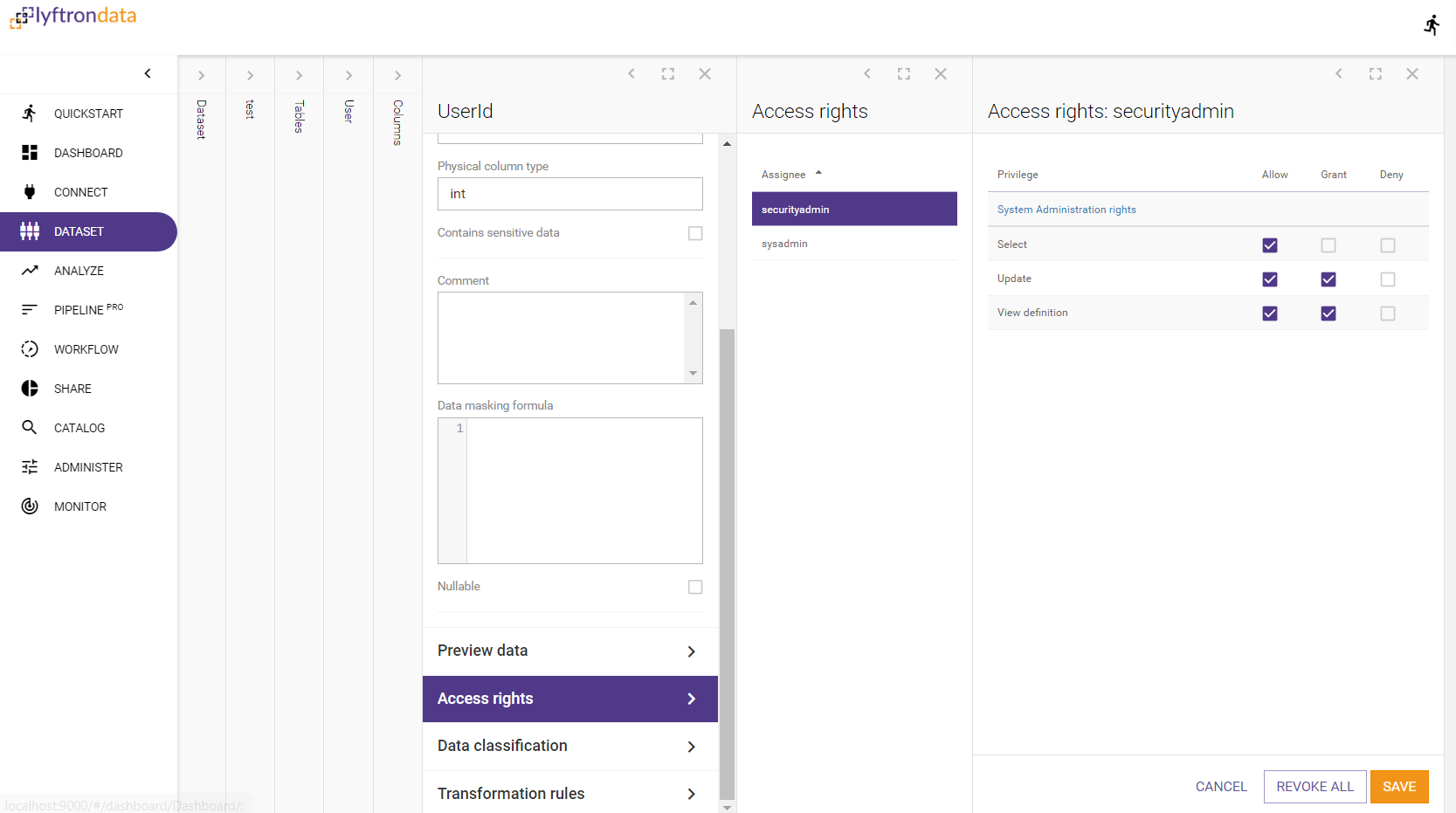Image resolution: width=1456 pixels, height=813 pixels.
Task: Toggle Contains sensitive data checkbox
Action: 695,233
